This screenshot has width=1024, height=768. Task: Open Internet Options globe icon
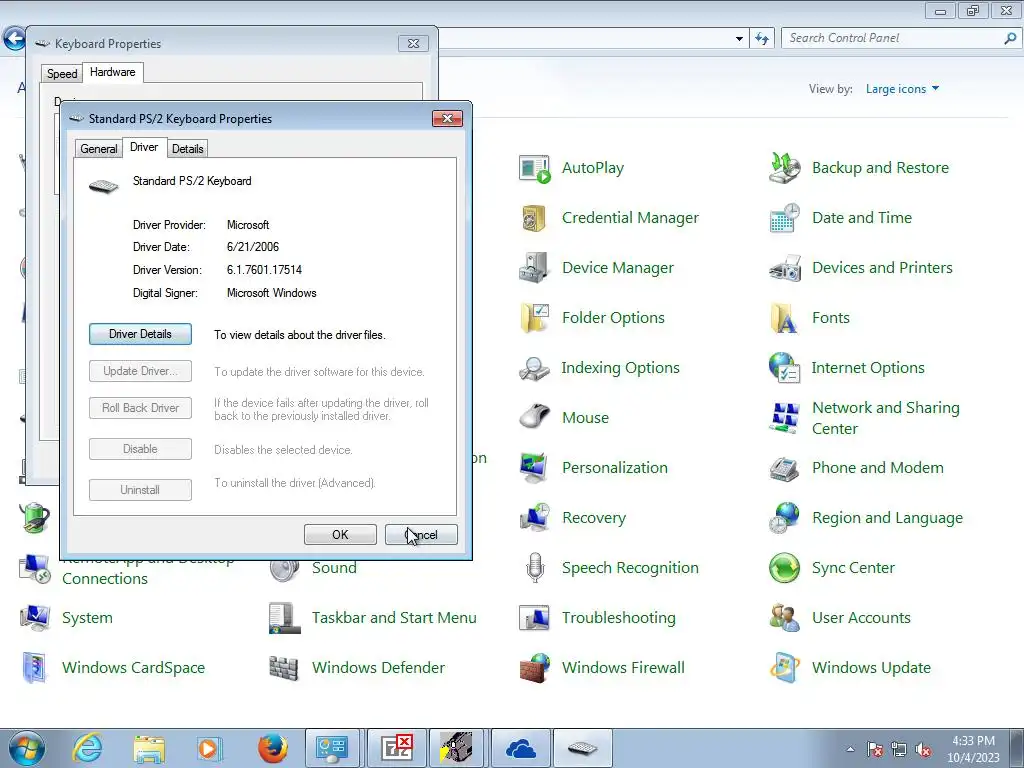pyautogui.click(x=784, y=368)
